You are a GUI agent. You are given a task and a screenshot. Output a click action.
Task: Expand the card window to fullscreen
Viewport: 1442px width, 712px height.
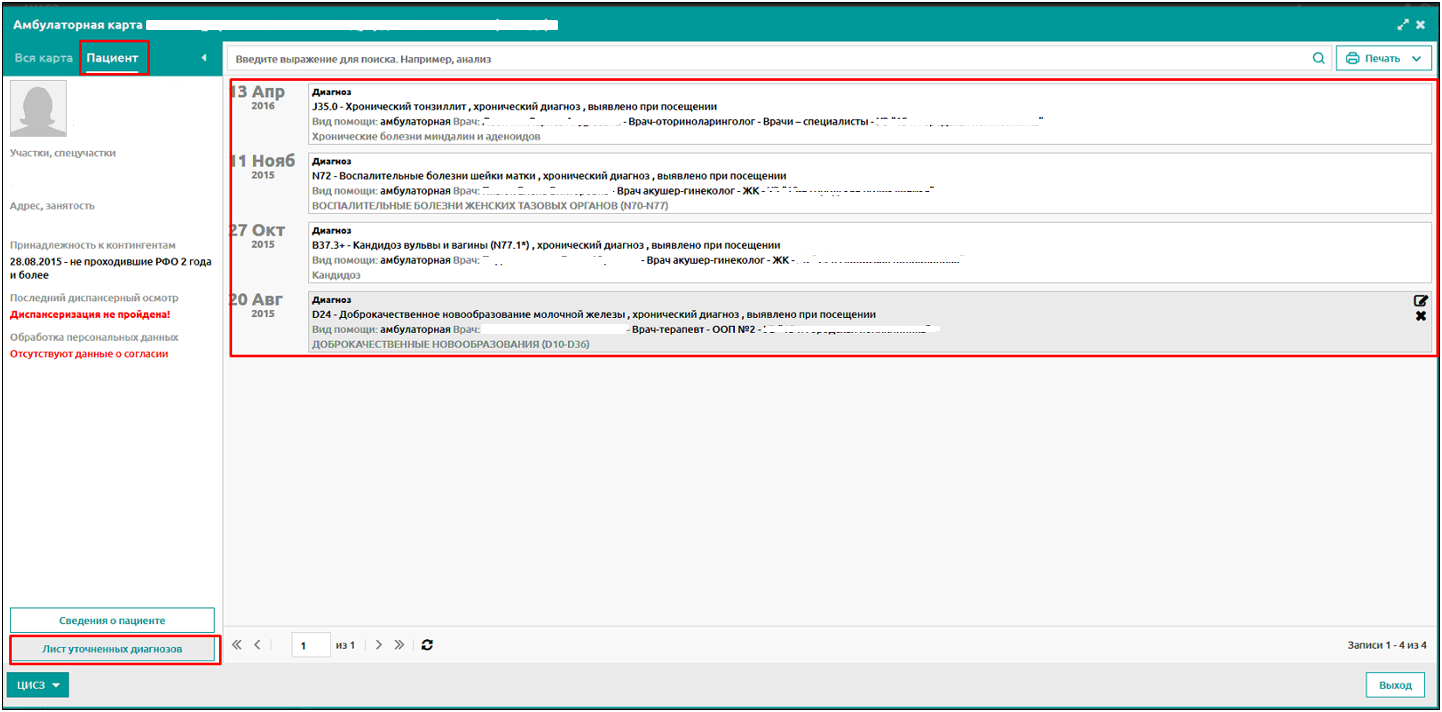[1402, 25]
